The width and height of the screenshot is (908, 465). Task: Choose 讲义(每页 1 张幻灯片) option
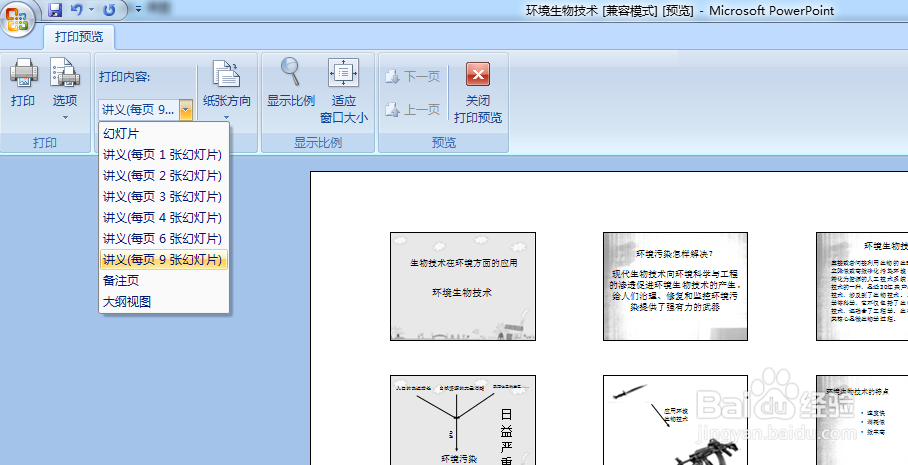[x=164, y=155]
